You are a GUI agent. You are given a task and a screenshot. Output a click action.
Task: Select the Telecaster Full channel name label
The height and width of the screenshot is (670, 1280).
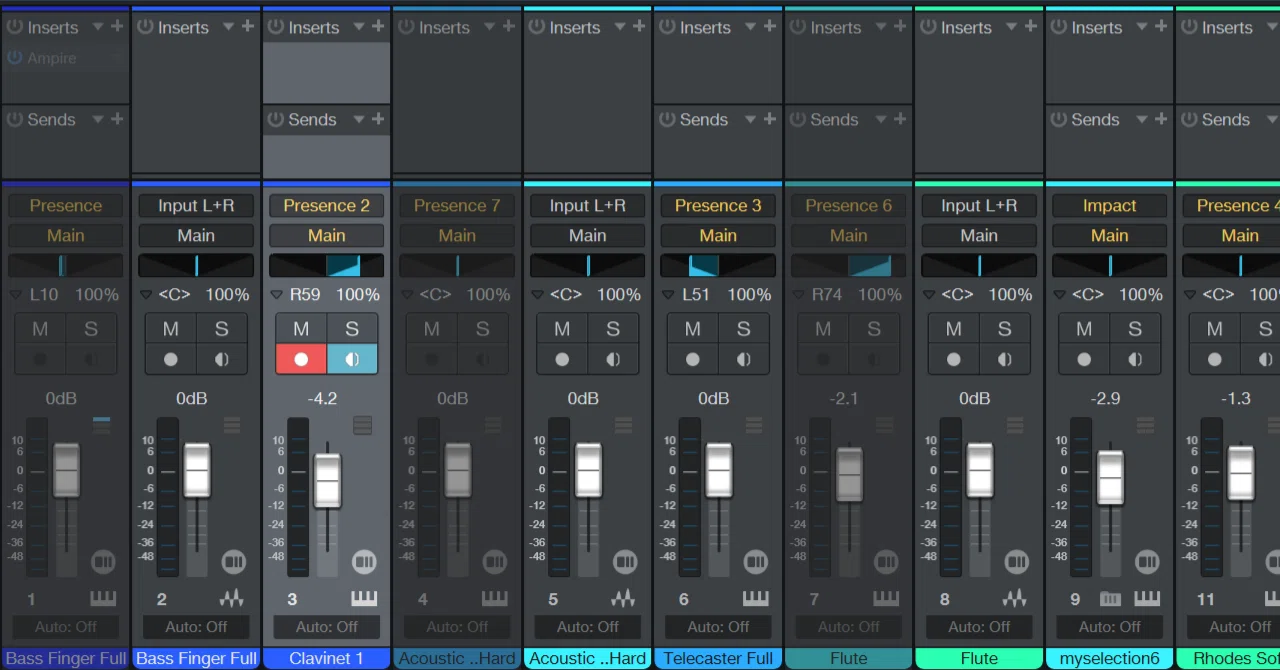(x=718, y=658)
